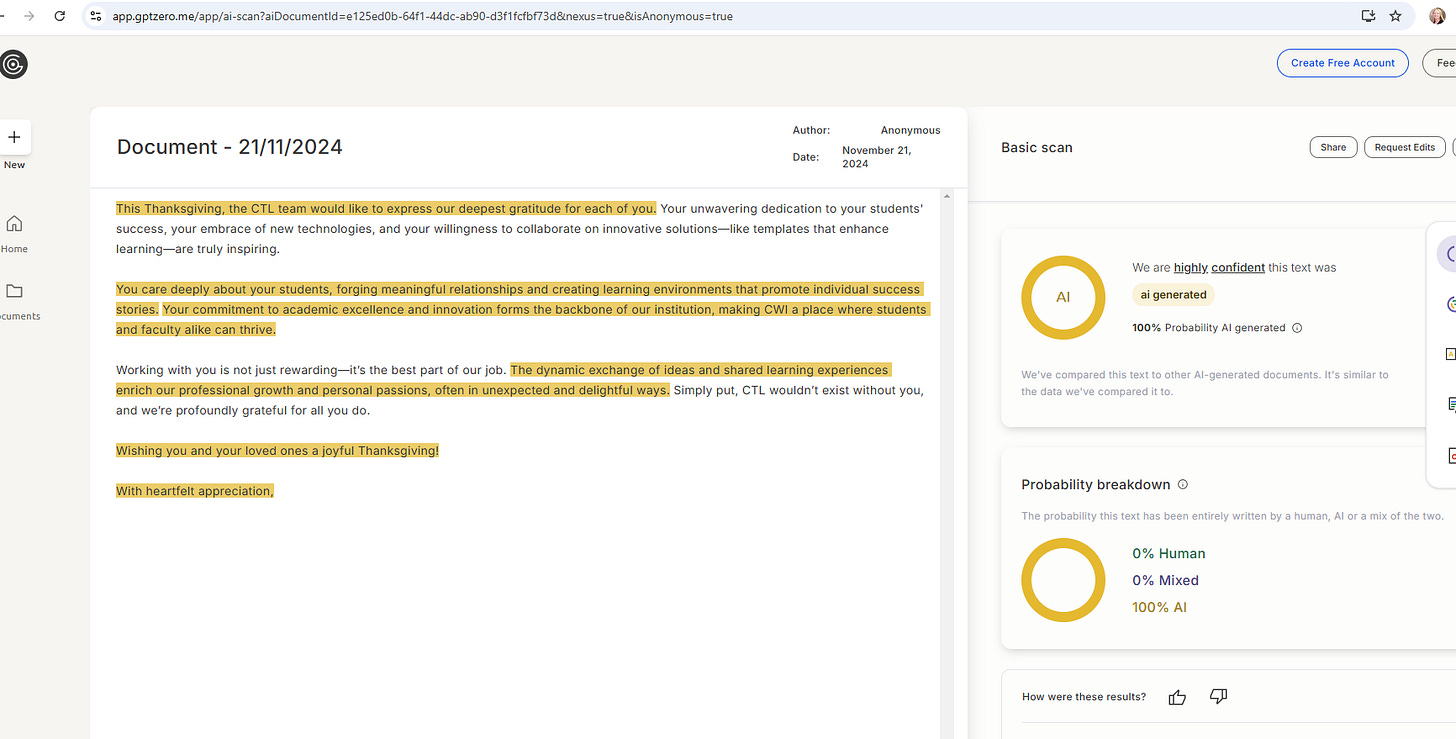Go forward using the browser forward arrow
Viewport: 1456px width, 739px height.
pyautogui.click(x=28, y=16)
